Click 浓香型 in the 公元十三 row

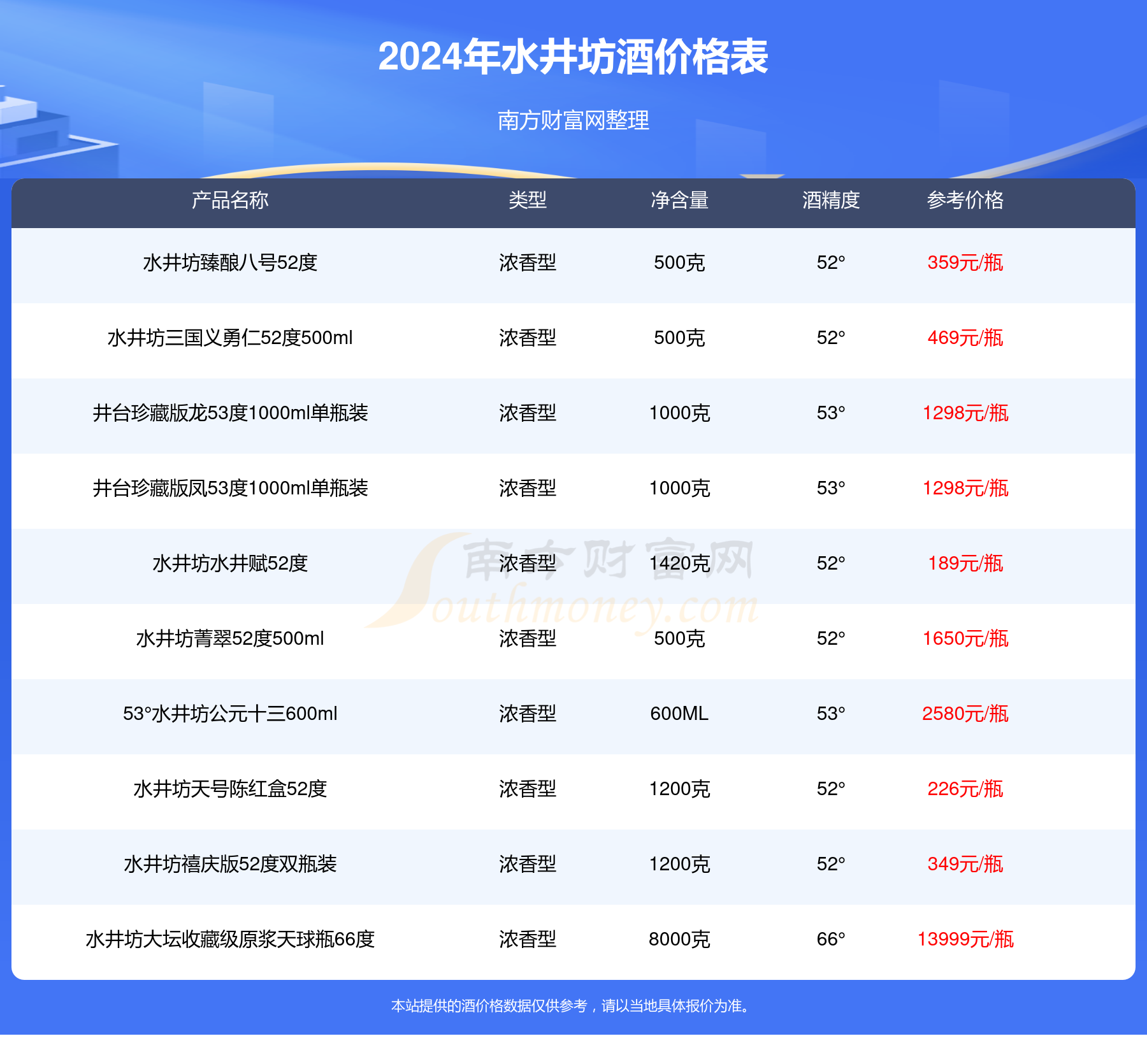pos(528,714)
